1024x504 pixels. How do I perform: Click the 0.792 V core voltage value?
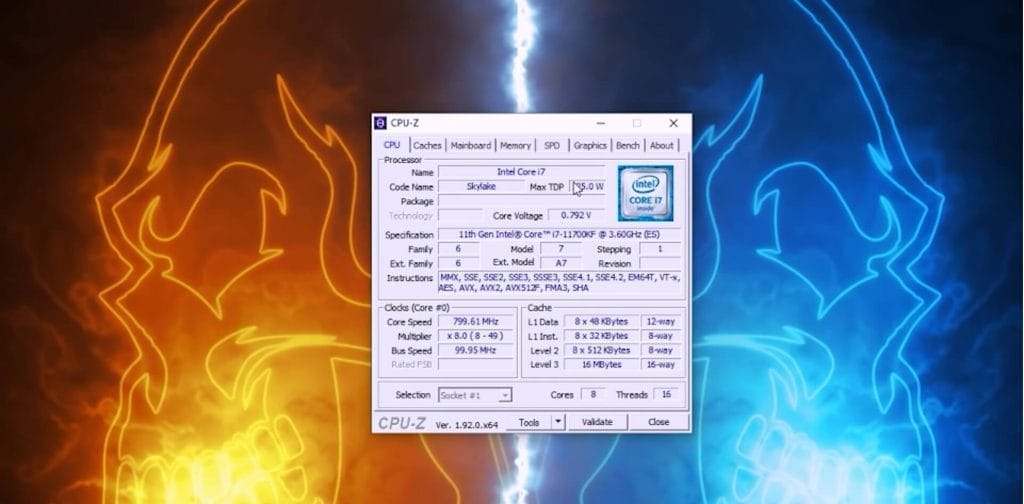(576, 215)
